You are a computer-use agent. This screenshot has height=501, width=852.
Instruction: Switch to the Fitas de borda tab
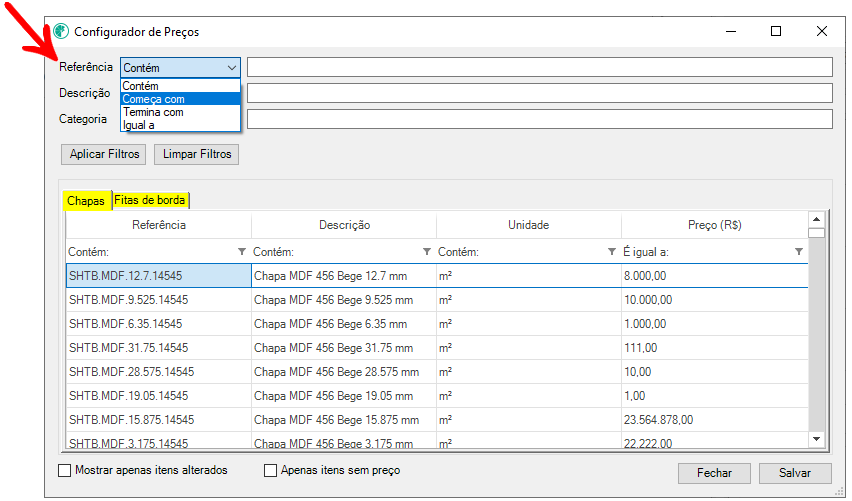(150, 201)
